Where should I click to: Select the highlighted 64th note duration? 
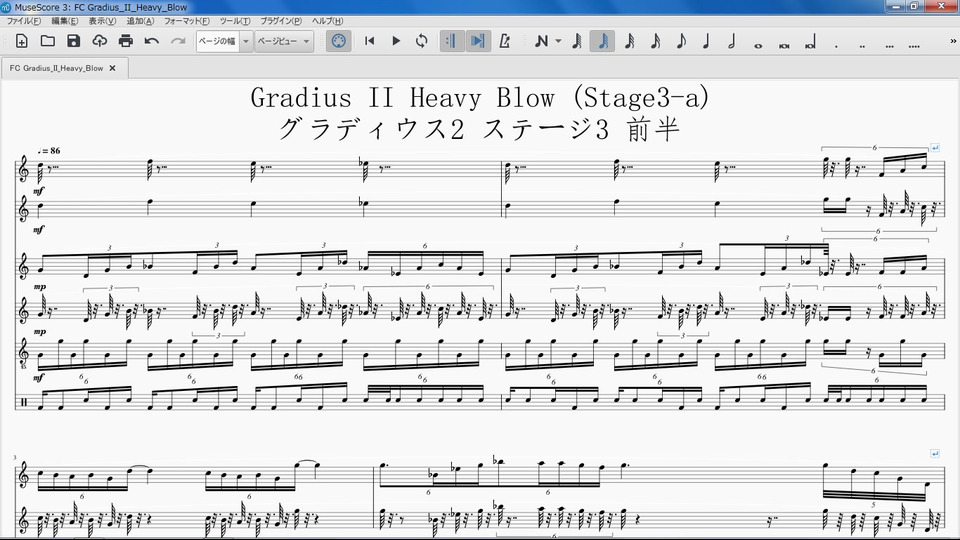tap(602, 41)
